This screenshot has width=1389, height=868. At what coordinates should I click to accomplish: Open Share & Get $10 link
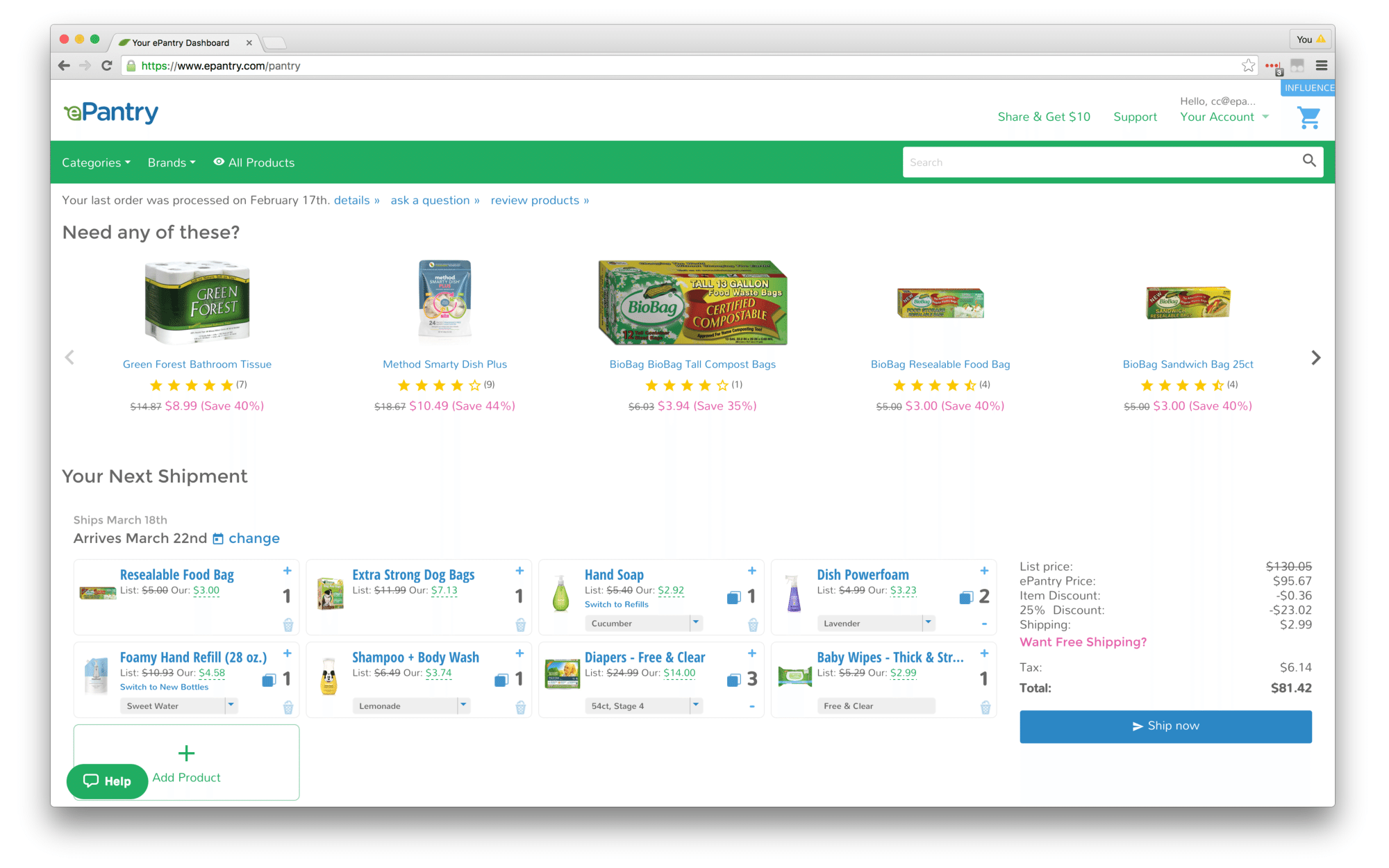(x=1044, y=117)
